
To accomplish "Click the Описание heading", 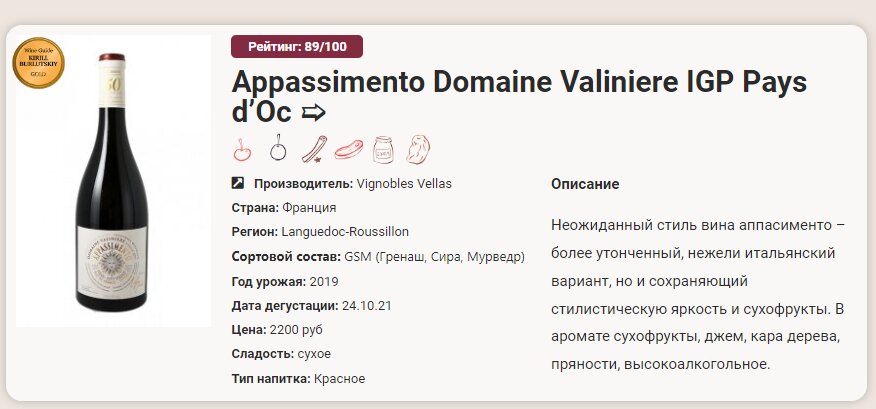I will coord(585,184).
